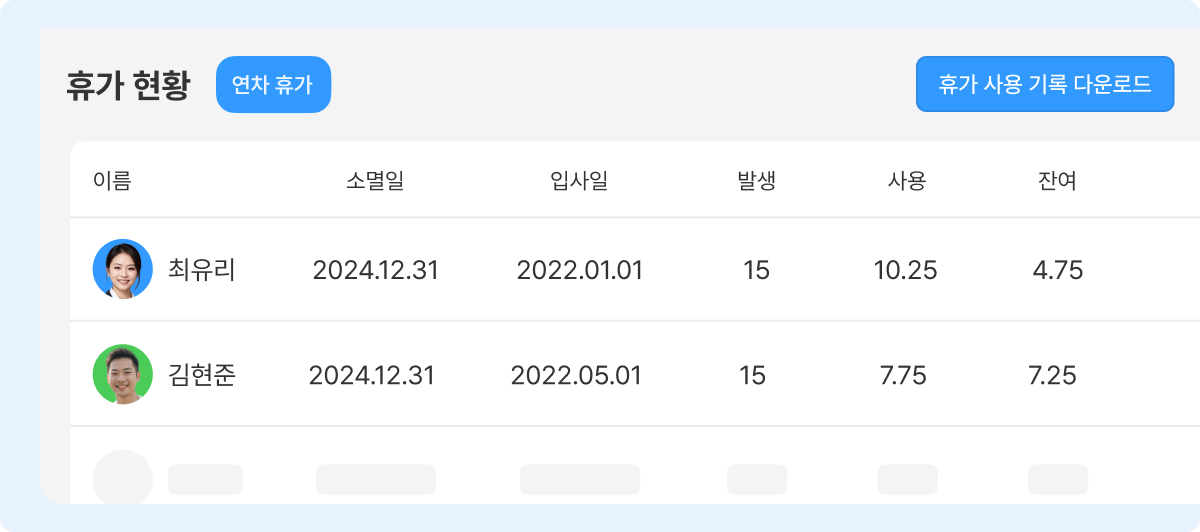This screenshot has height=532, width=1200.
Task: Download records with 휴가 사용 기록 다운로드 button
Action: click(x=1045, y=84)
